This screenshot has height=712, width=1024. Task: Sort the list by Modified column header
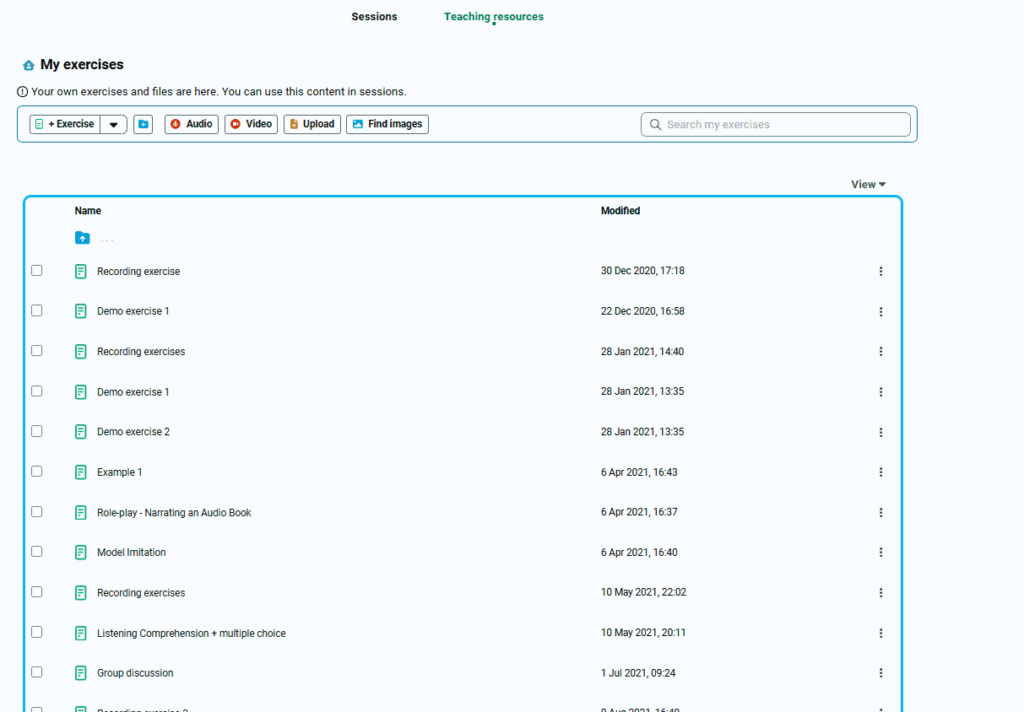620,211
